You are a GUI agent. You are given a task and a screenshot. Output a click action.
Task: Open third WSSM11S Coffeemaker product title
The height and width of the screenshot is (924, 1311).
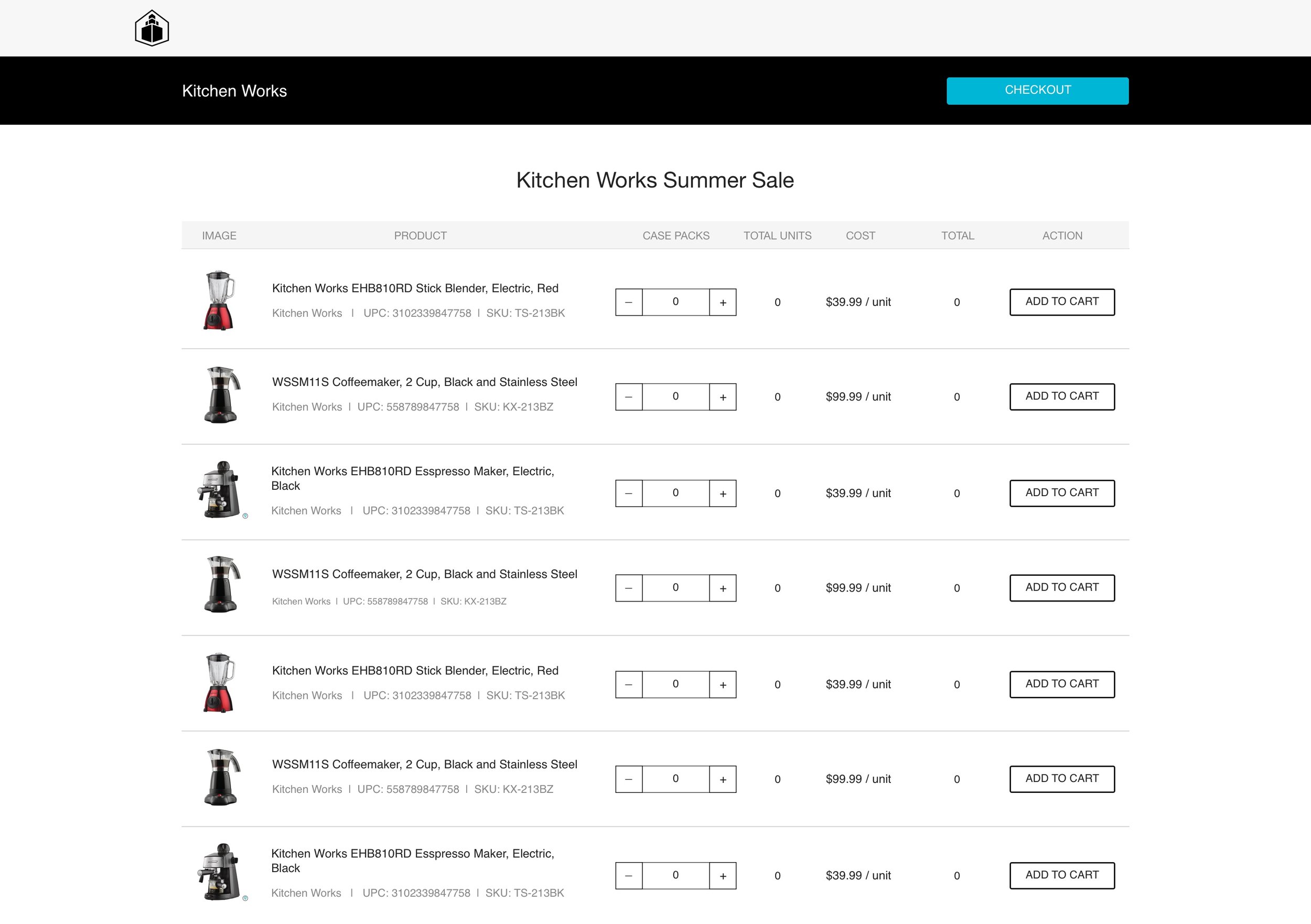pyautogui.click(x=424, y=764)
